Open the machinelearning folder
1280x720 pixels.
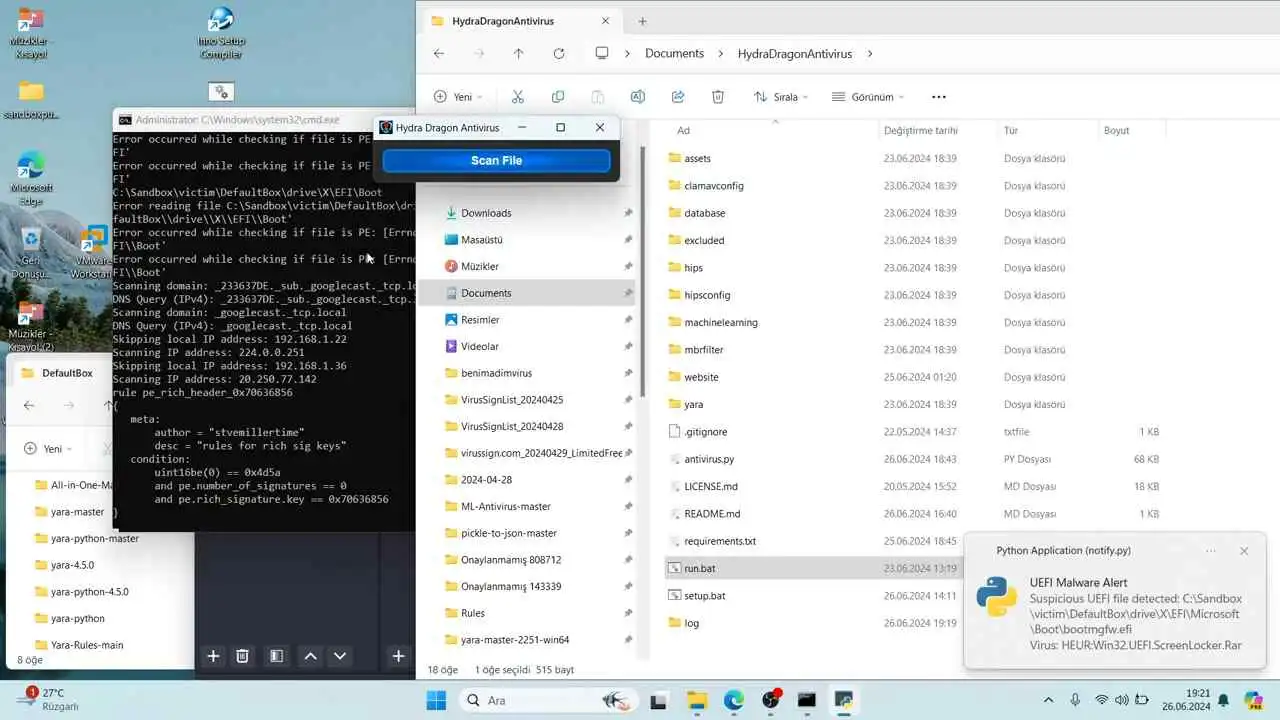(720, 322)
